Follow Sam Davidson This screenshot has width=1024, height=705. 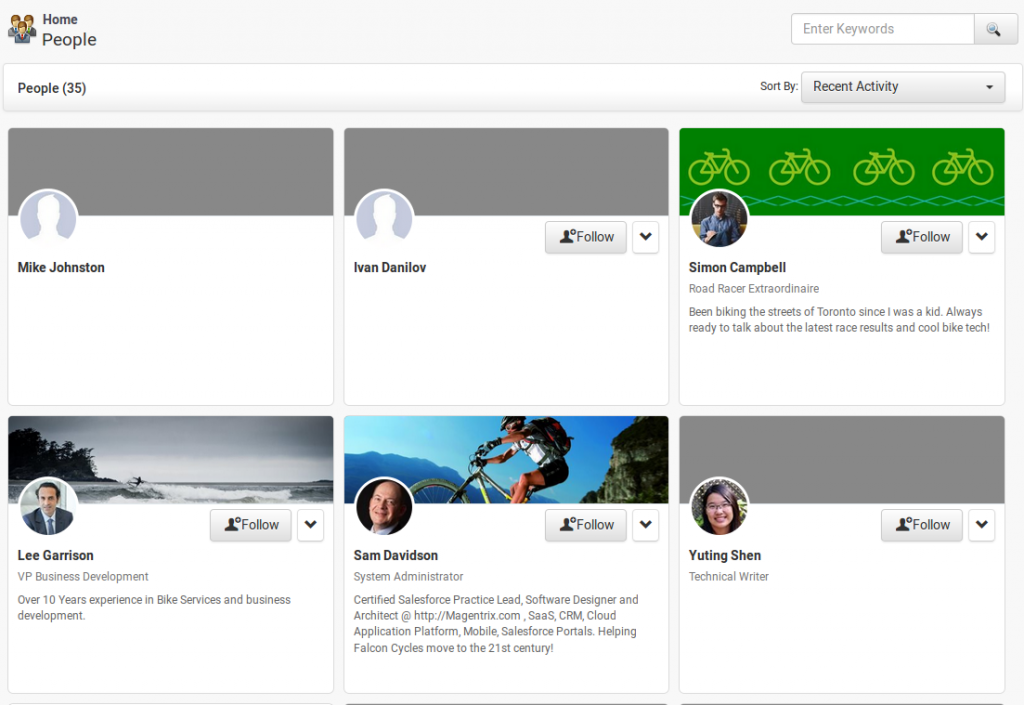[x=586, y=525]
